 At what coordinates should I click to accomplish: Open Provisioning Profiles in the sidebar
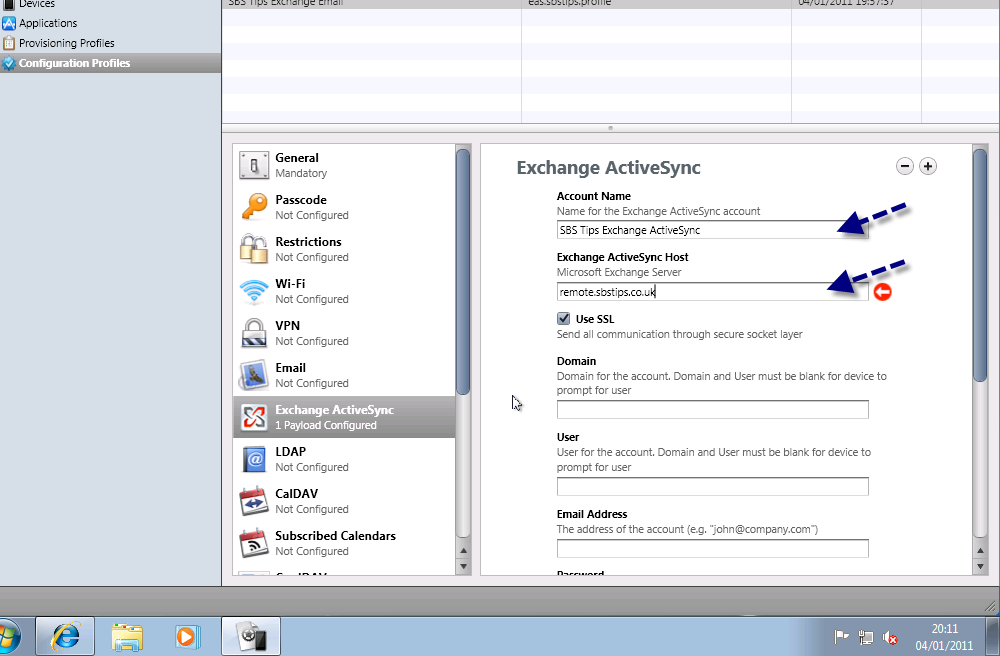click(66, 43)
